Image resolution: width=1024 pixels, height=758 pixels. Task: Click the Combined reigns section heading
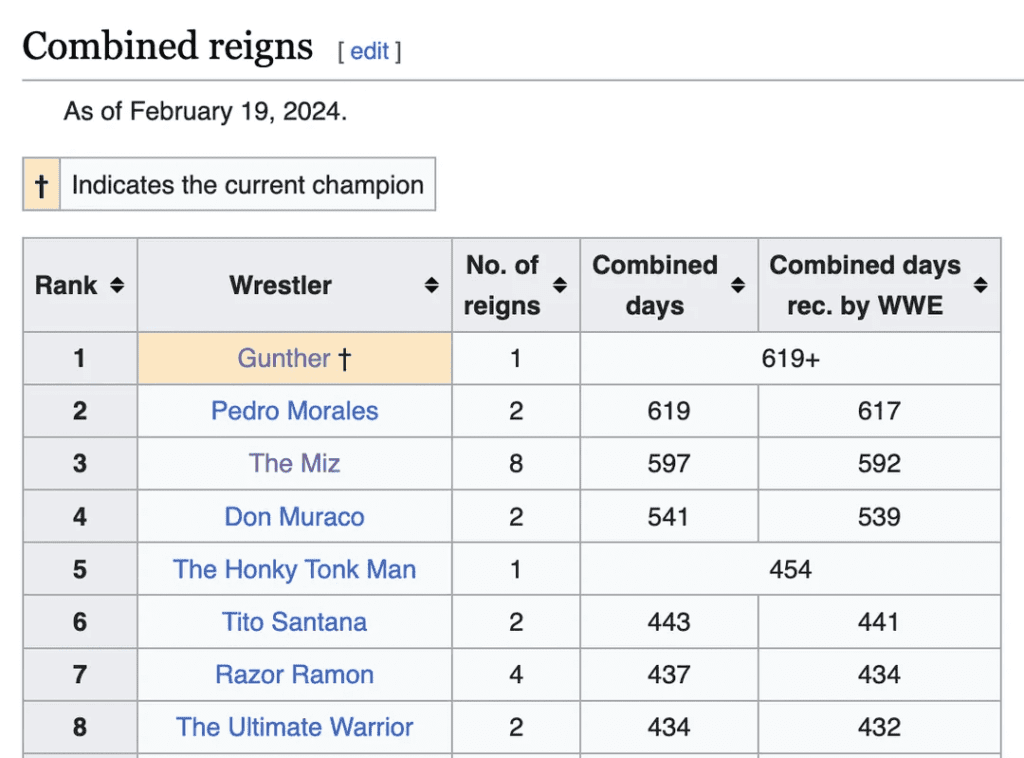(167, 46)
